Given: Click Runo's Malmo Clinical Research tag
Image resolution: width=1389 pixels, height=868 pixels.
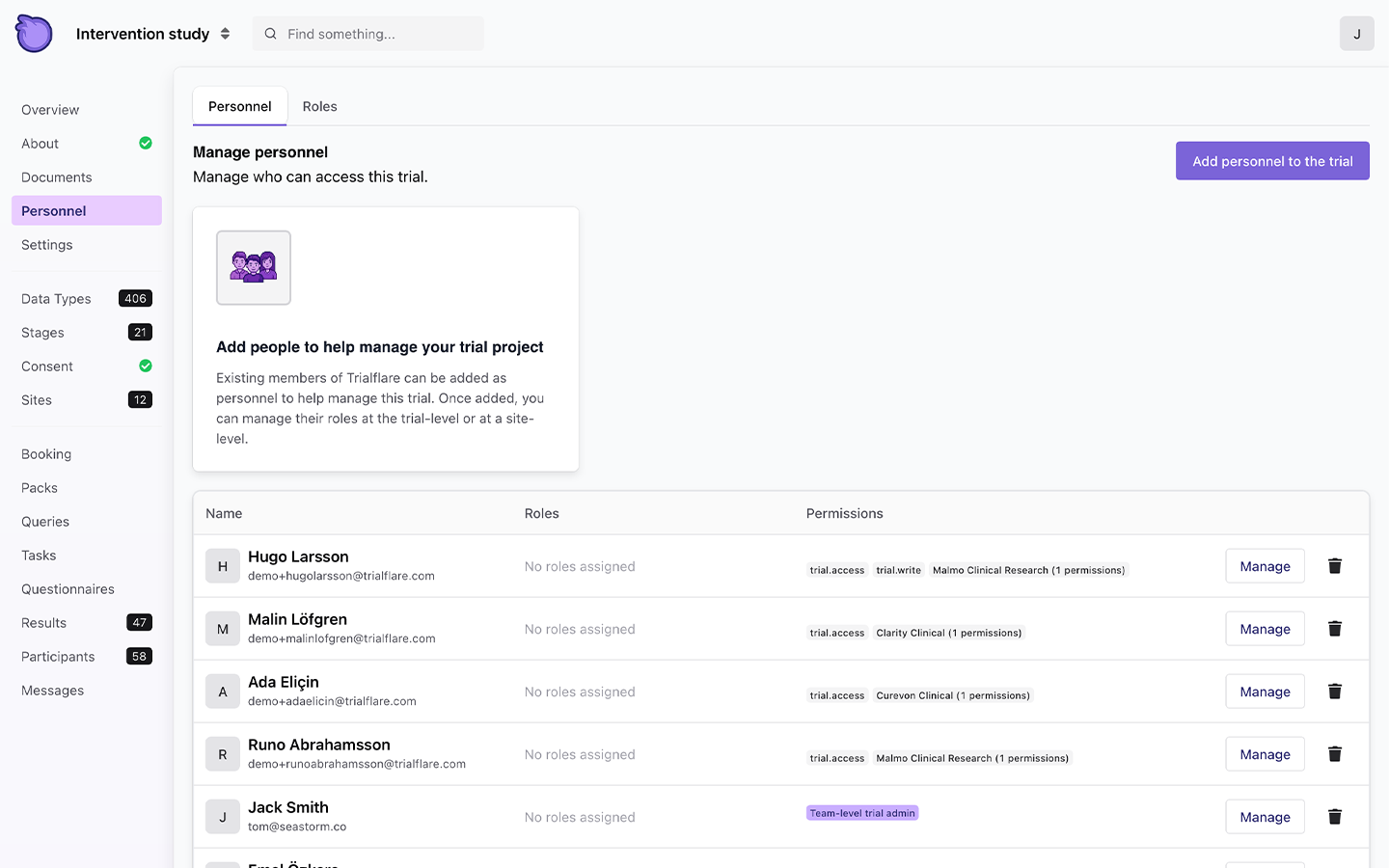Looking at the screenshot, I should [x=972, y=758].
